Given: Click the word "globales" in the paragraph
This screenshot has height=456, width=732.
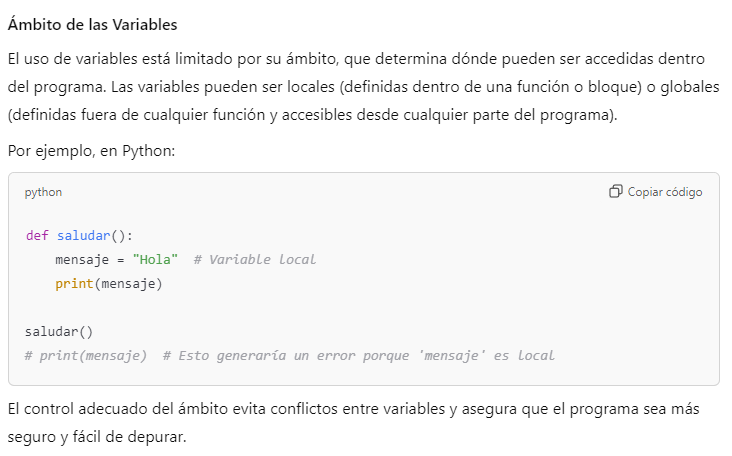Looking at the screenshot, I should [x=691, y=87].
